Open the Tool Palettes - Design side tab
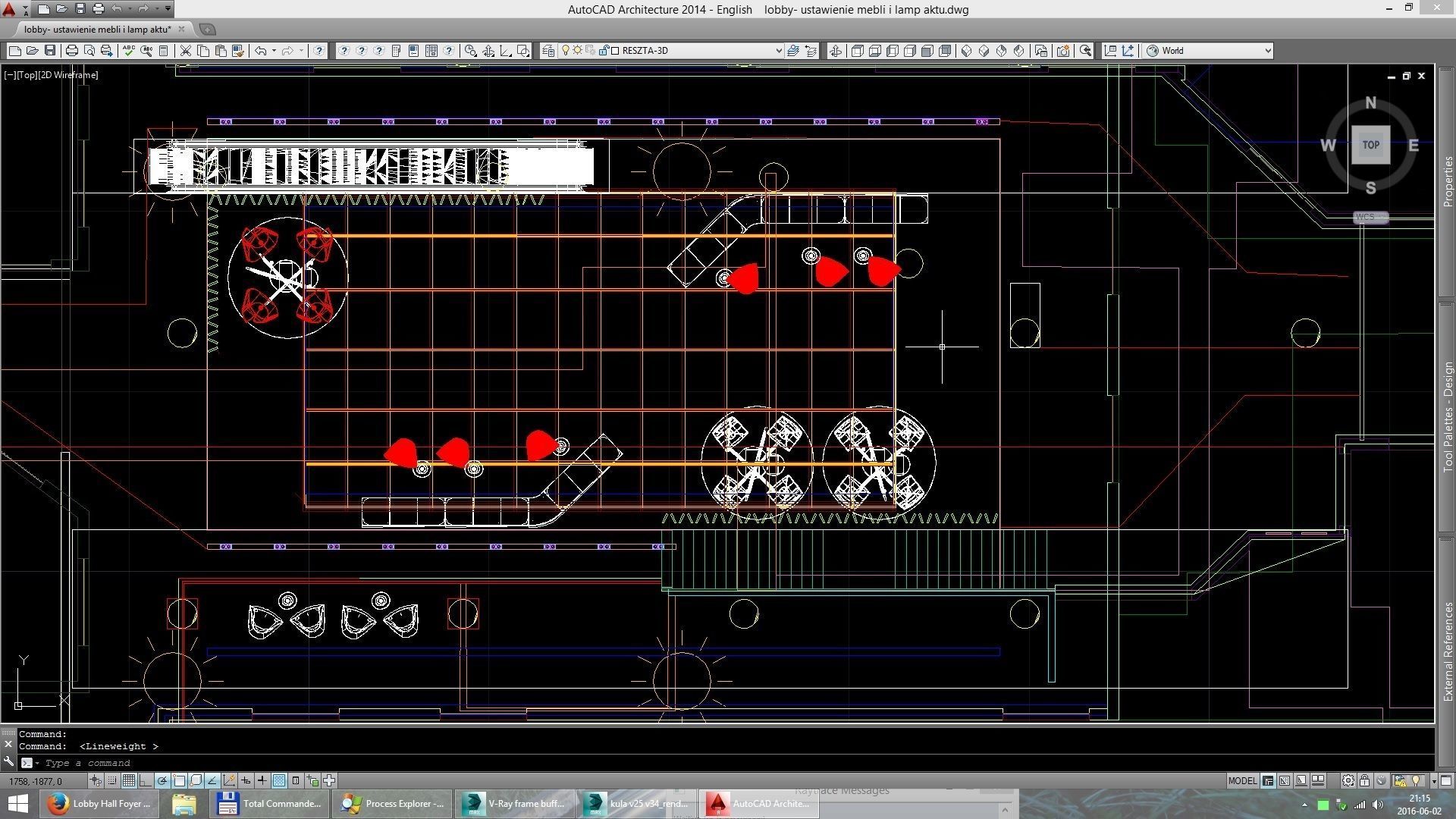This screenshot has height=819, width=1456. click(1448, 417)
